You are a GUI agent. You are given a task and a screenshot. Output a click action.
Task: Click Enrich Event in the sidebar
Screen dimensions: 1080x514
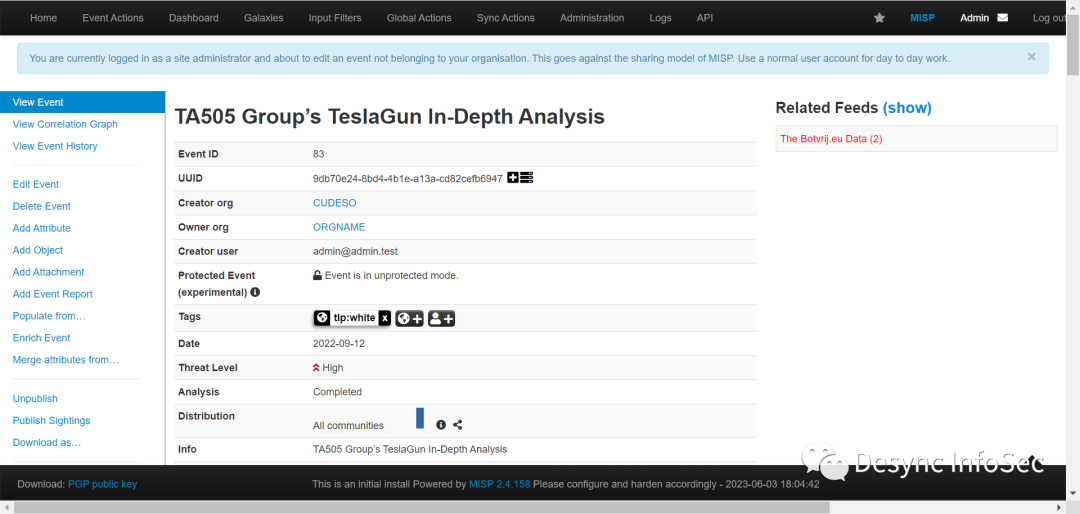[41, 338]
